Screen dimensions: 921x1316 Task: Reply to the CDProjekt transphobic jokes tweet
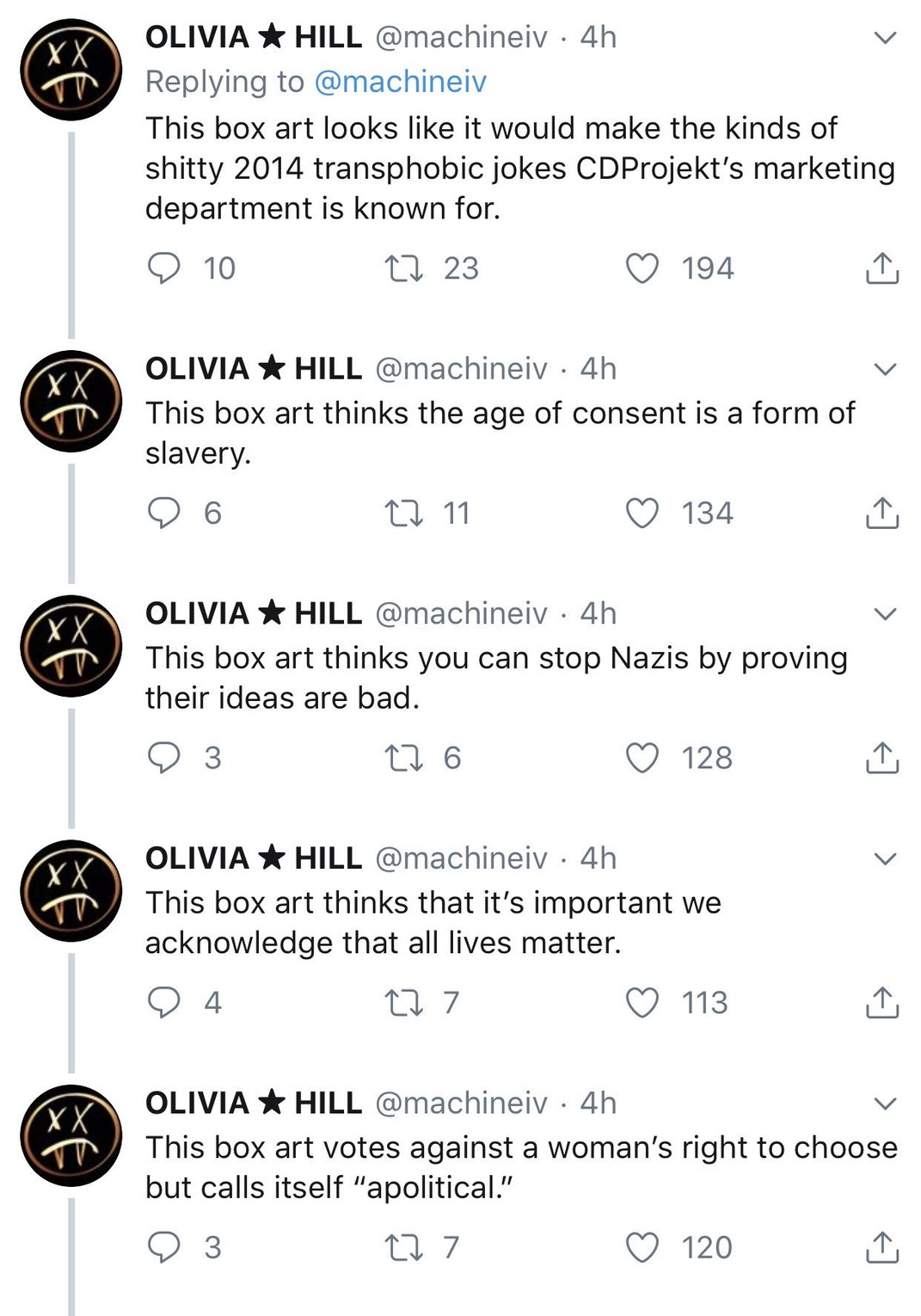pos(163,268)
